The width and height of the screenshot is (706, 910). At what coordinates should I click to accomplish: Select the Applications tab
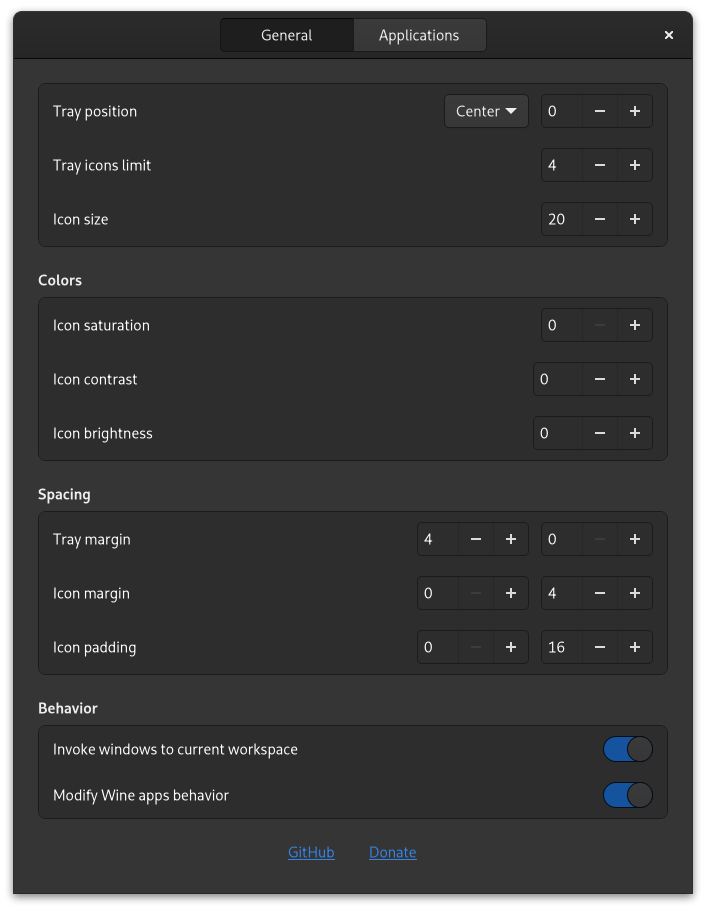(419, 35)
